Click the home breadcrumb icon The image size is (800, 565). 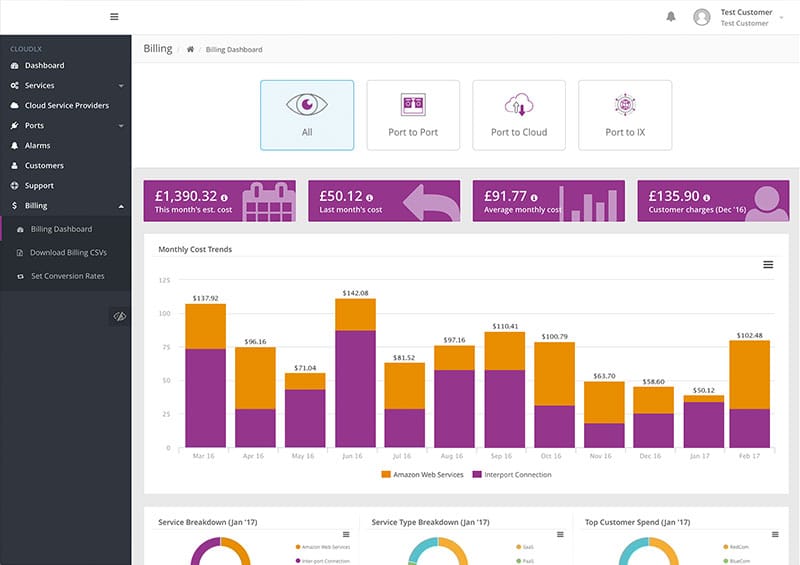[x=190, y=49]
